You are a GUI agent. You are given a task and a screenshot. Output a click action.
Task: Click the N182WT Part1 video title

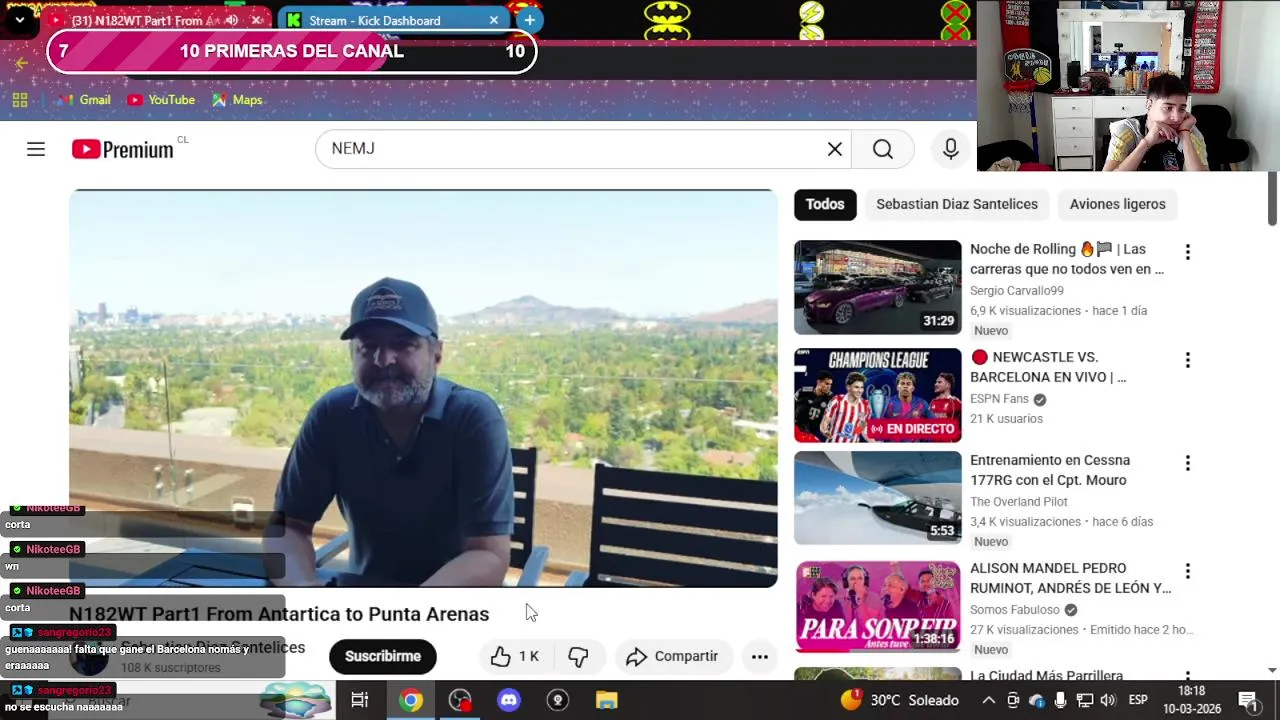pyautogui.click(x=279, y=614)
